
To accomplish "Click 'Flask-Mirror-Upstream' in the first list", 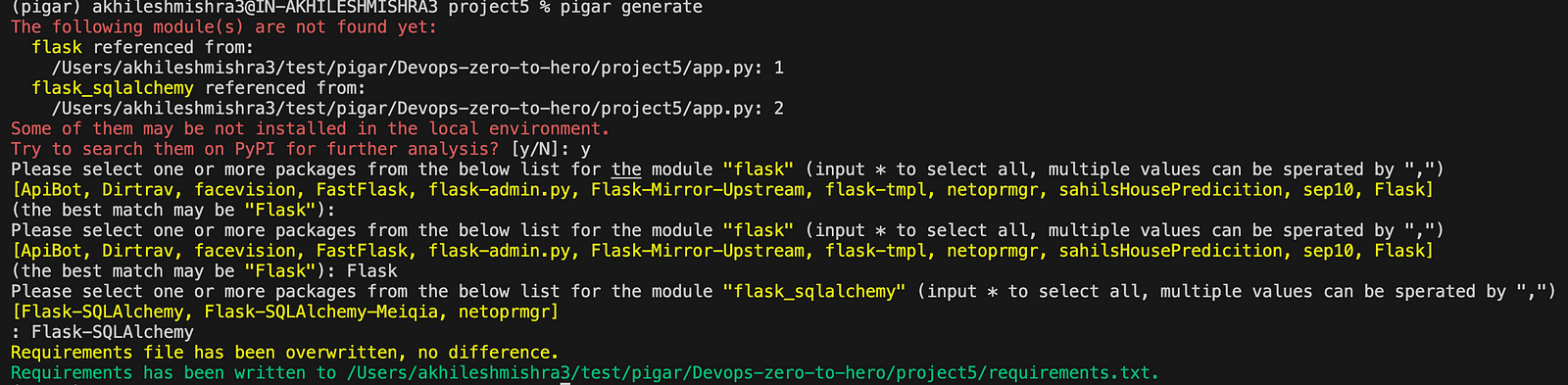I will point(698,190).
